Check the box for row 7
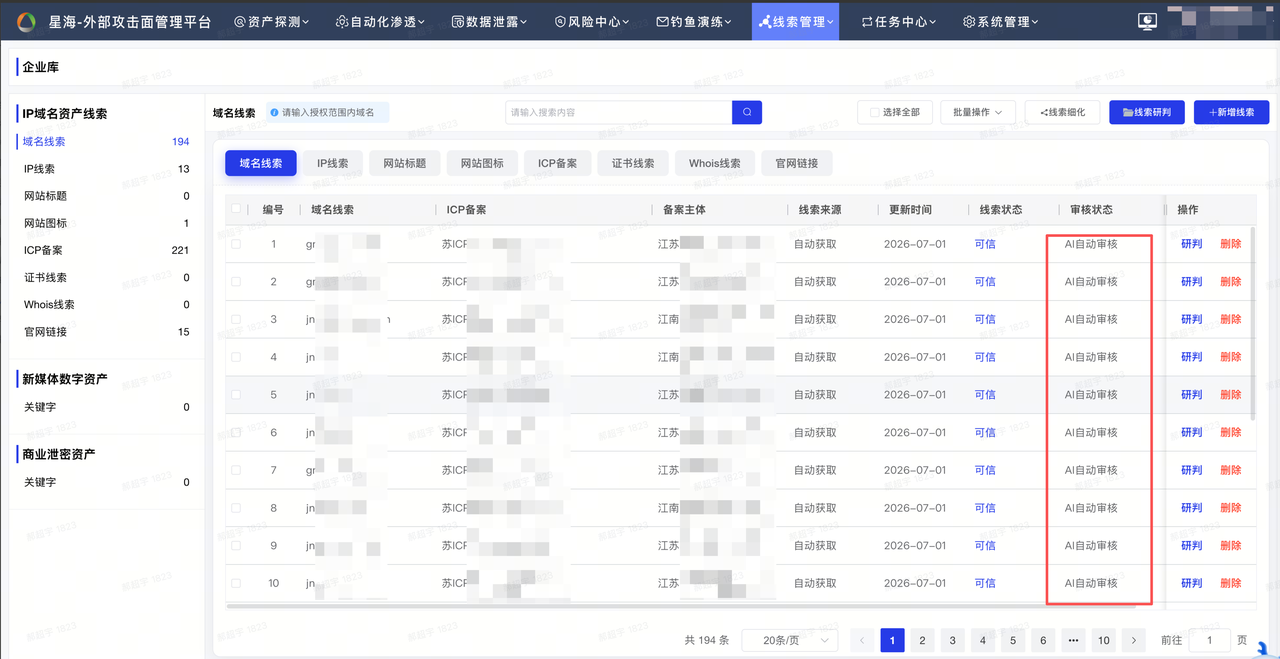Image resolution: width=1280 pixels, height=659 pixels. pos(236,470)
